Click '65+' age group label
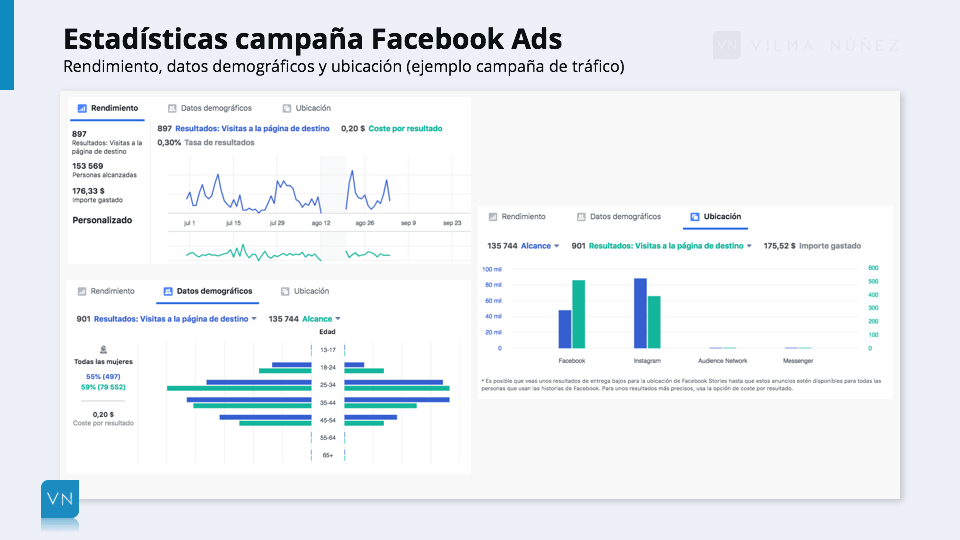 pyautogui.click(x=328, y=456)
